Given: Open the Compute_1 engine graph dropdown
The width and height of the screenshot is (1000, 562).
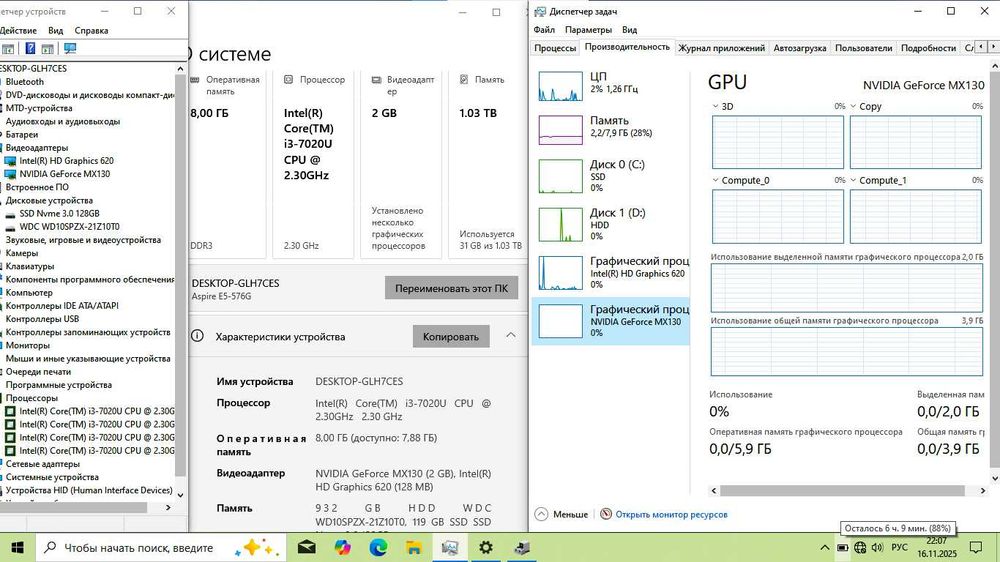Looking at the screenshot, I should [853, 181].
